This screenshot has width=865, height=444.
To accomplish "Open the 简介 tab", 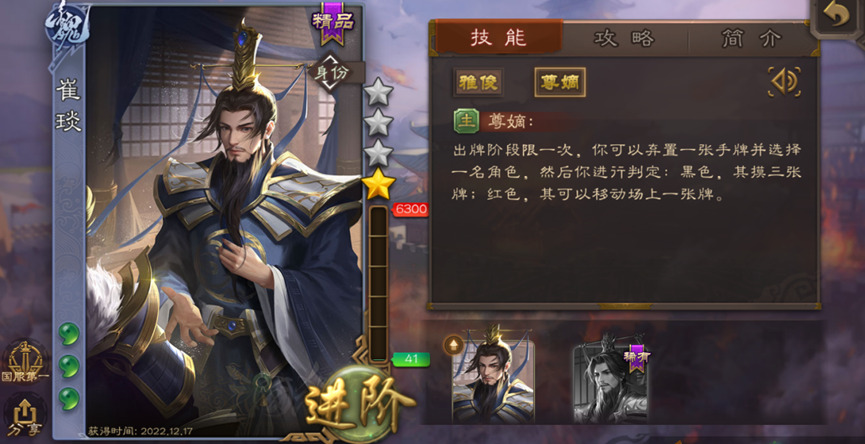I will point(752,38).
